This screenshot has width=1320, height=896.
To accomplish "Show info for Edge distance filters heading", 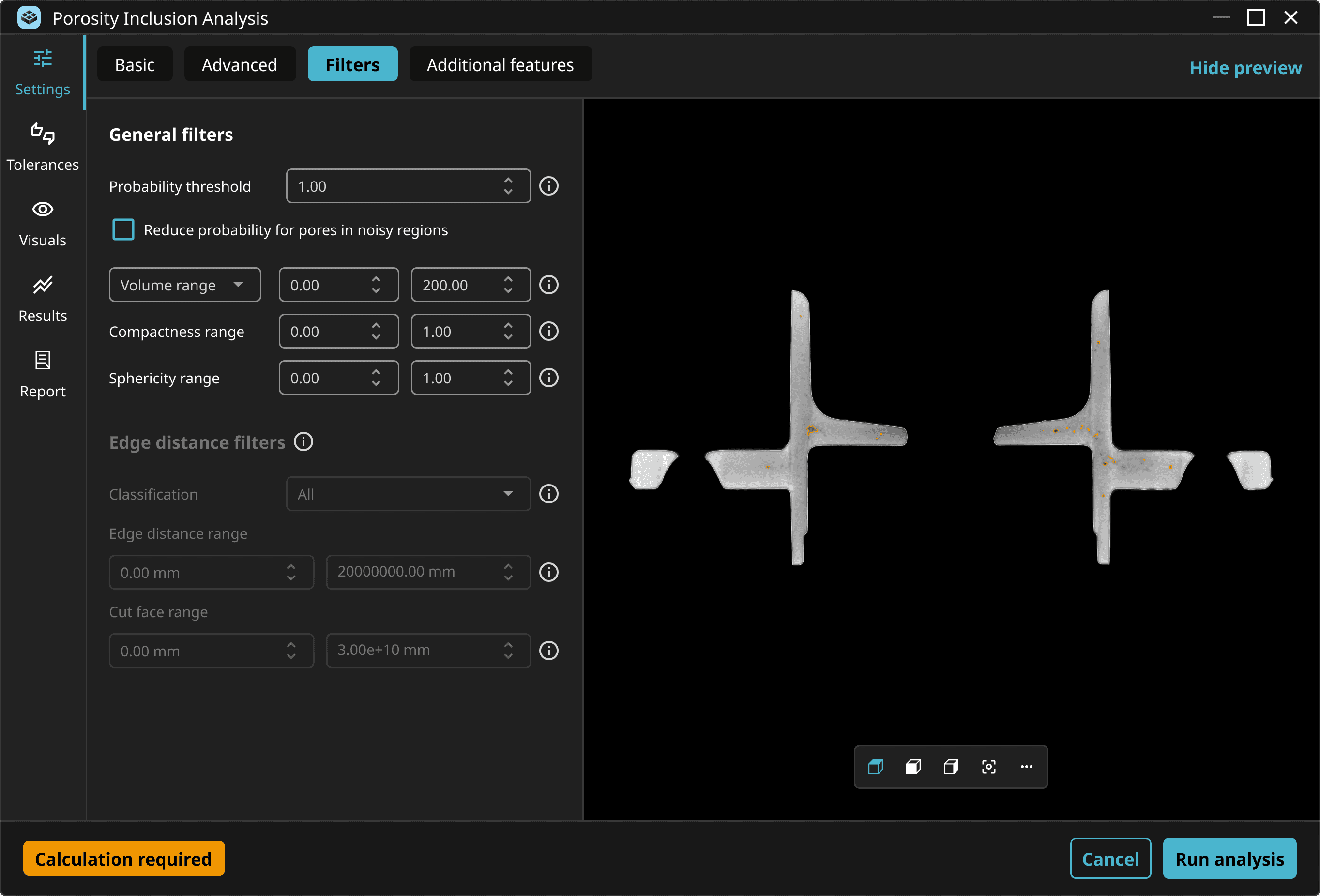I will coord(303,441).
